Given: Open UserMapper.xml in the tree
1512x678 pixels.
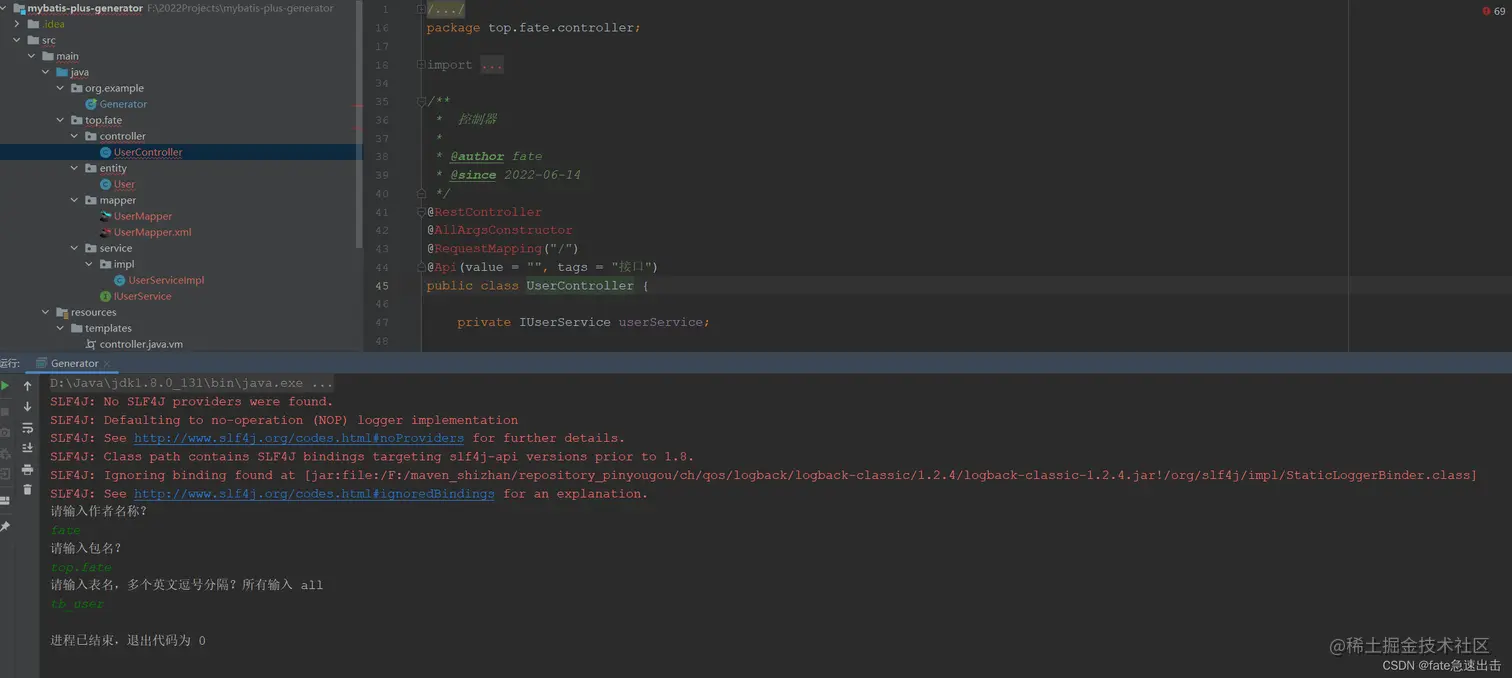Looking at the screenshot, I should 152,232.
